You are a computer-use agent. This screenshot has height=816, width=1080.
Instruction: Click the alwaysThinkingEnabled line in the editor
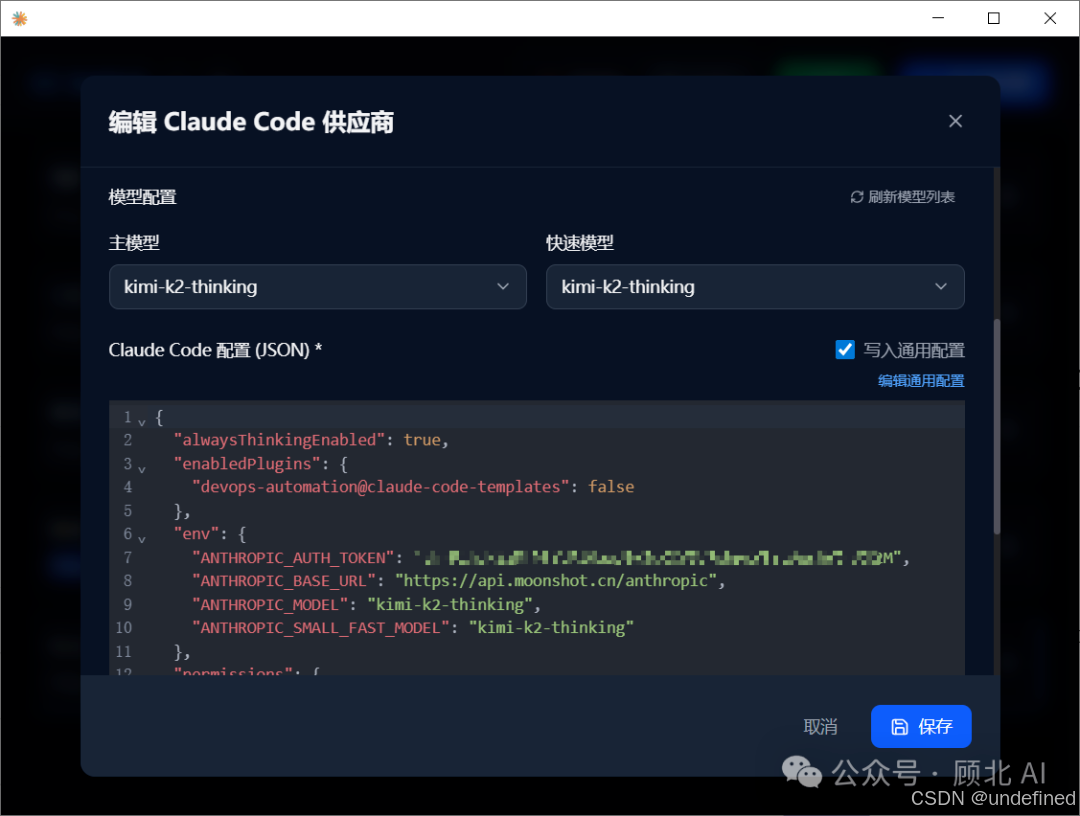point(311,440)
